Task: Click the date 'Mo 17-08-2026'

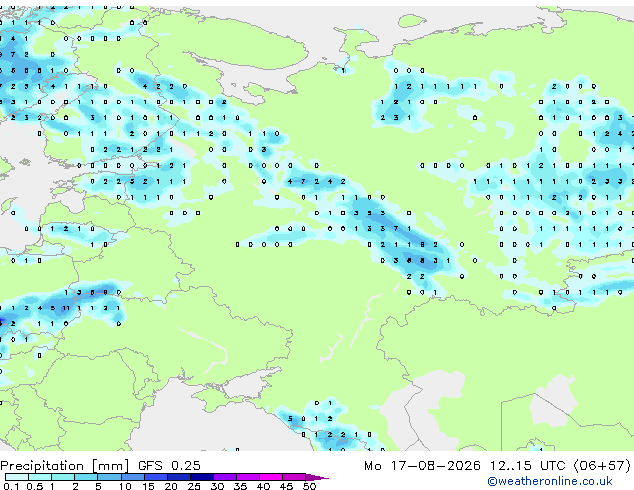Action: (422, 466)
